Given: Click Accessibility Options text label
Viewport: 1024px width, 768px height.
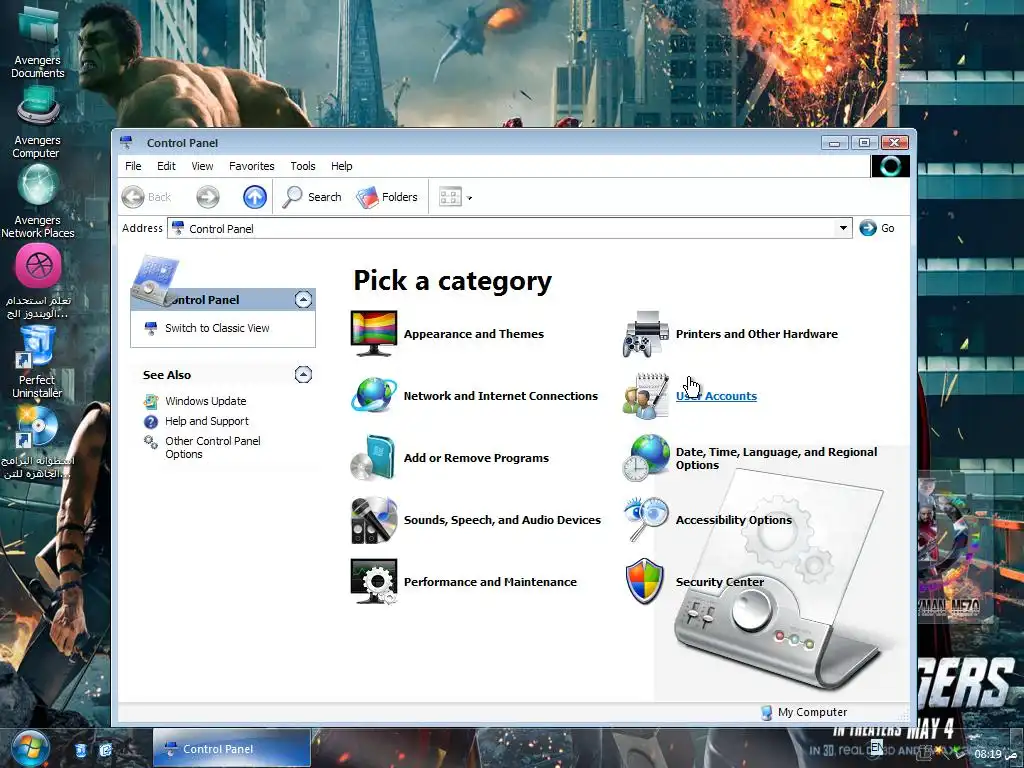Looking at the screenshot, I should coord(733,520).
